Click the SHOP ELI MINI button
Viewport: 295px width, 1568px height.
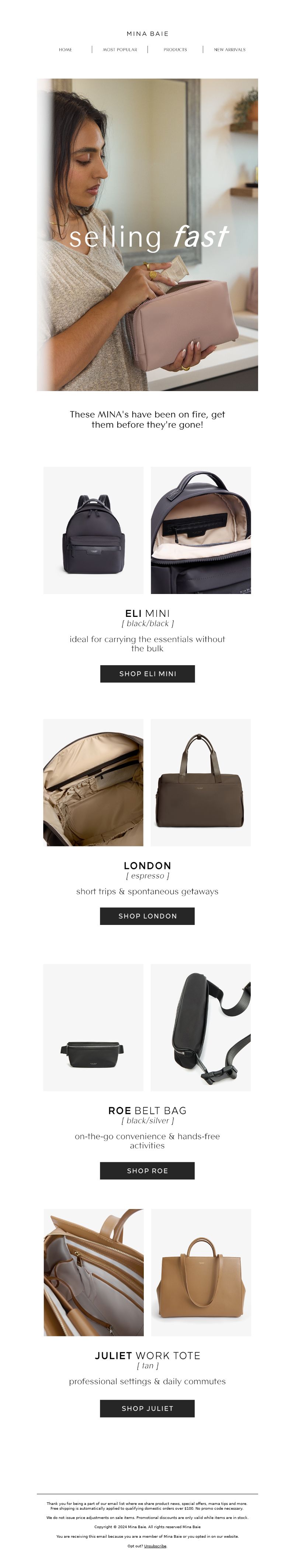(147, 673)
